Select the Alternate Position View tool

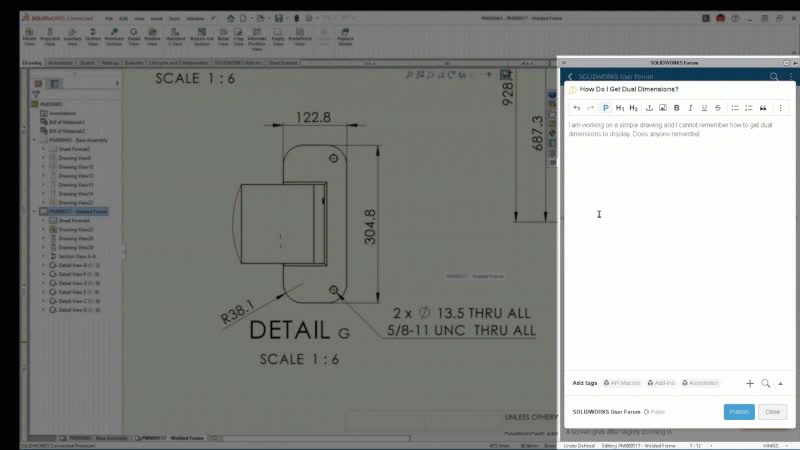click(x=257, y=39)
